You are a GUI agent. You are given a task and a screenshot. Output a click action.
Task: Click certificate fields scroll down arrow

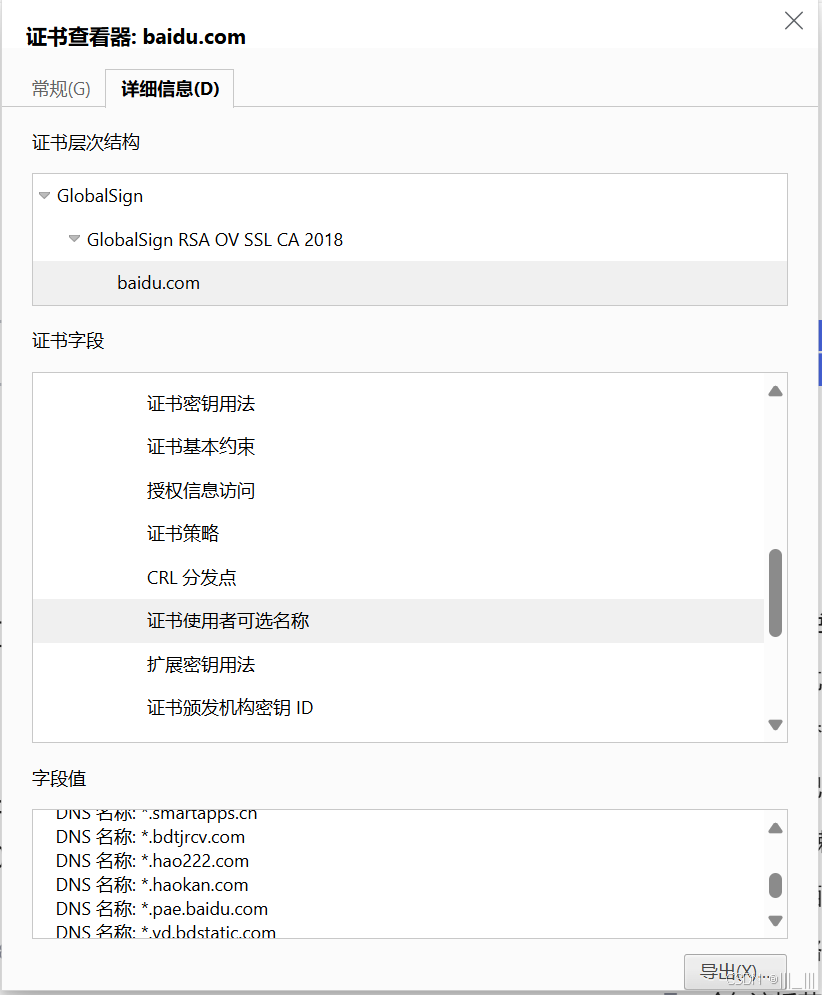click(x=775, y=724)
